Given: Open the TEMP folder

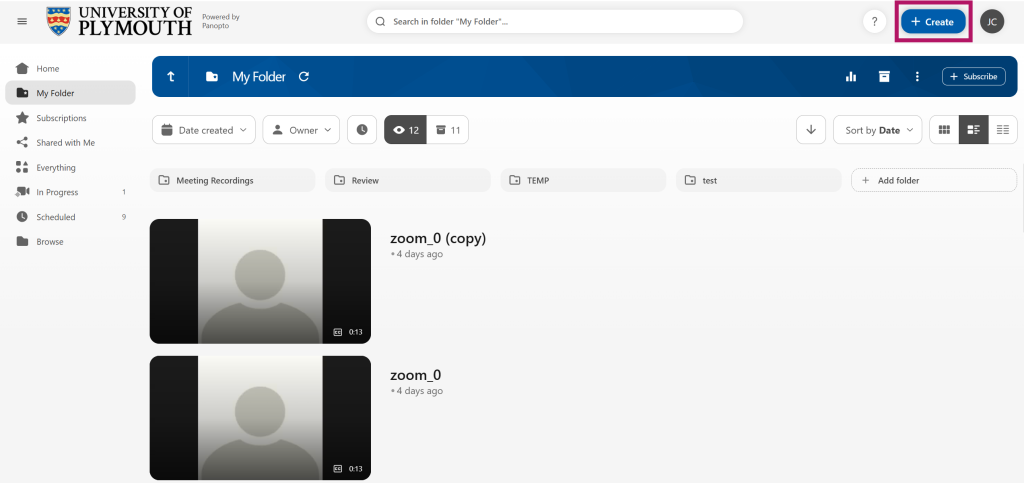Looking at the screenshot, I should pyautogui.click(x=583, y=180).
